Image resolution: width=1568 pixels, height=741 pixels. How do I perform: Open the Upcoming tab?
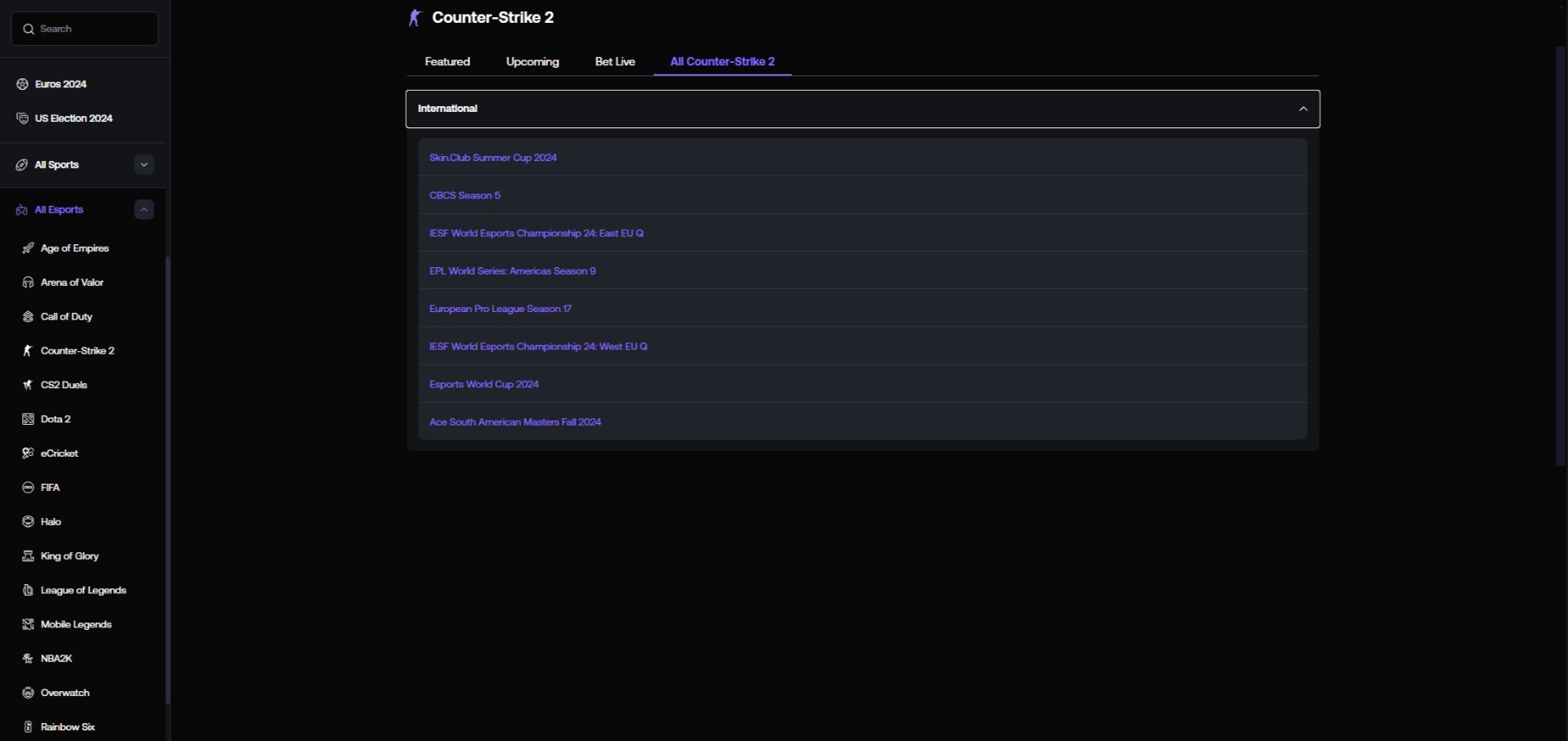pyautogui.click(x=532, y=61)
